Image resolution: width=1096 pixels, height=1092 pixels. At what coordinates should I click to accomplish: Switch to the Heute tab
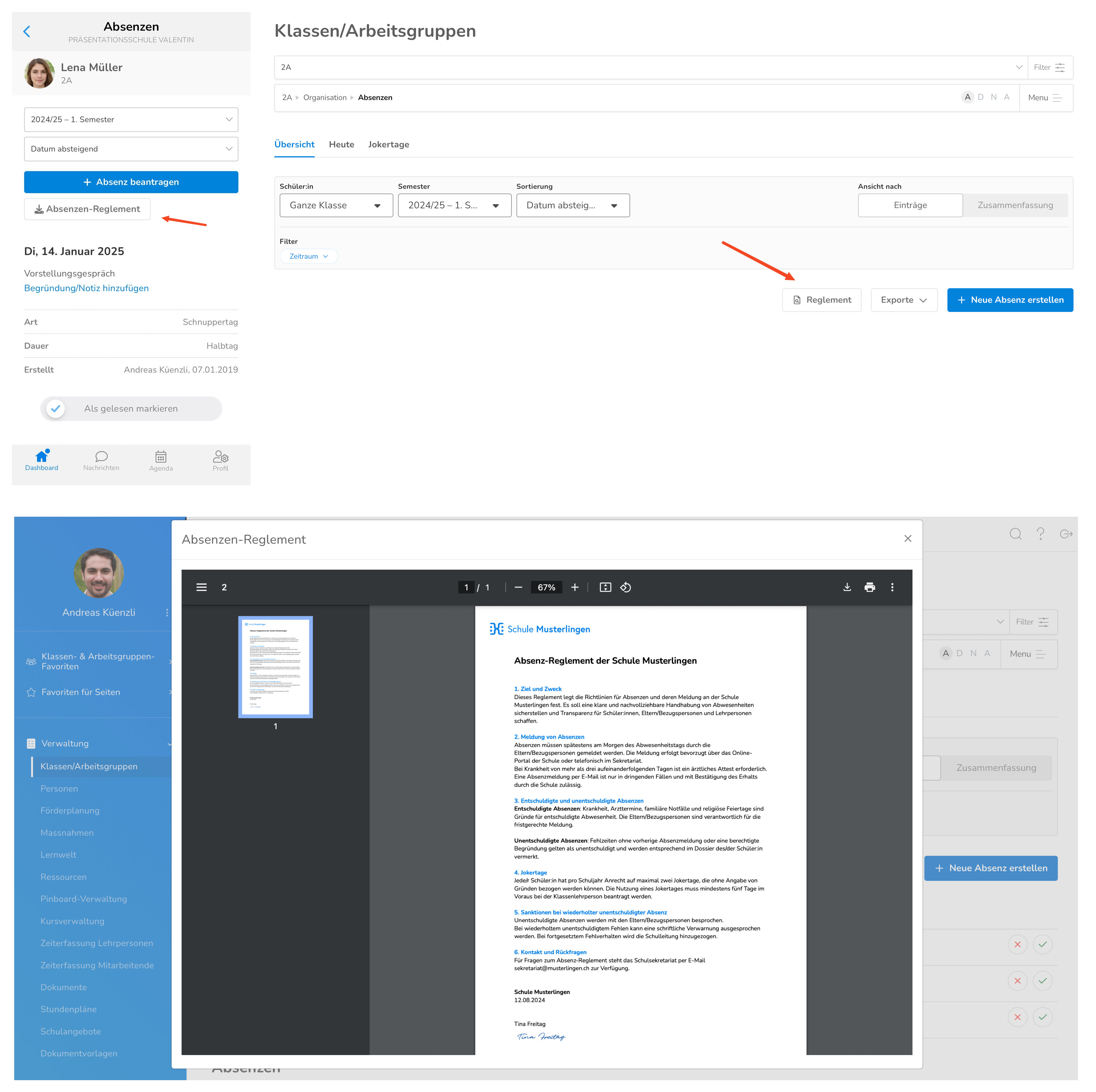pyautogui.click(x=341, y=145)
